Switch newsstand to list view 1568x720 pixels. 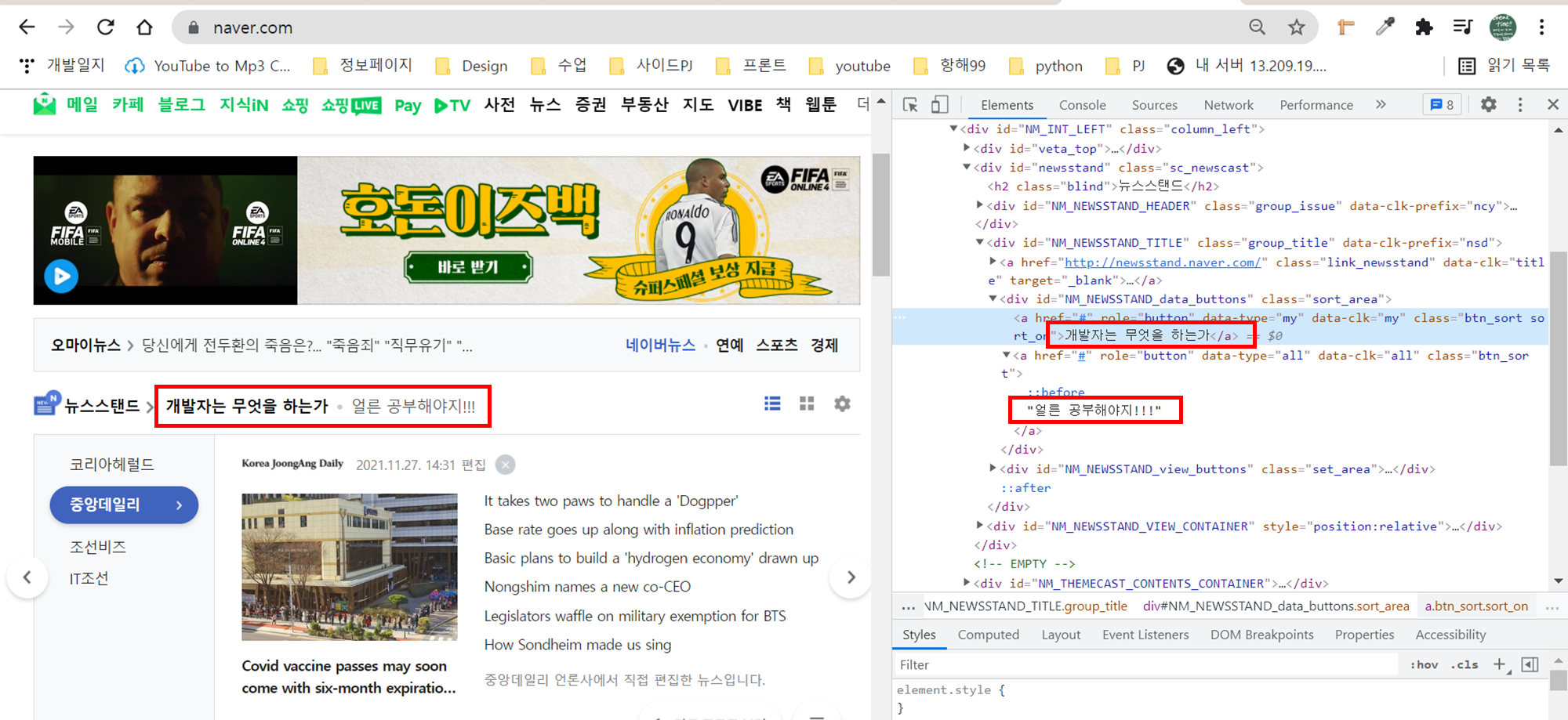coord(772,403)
